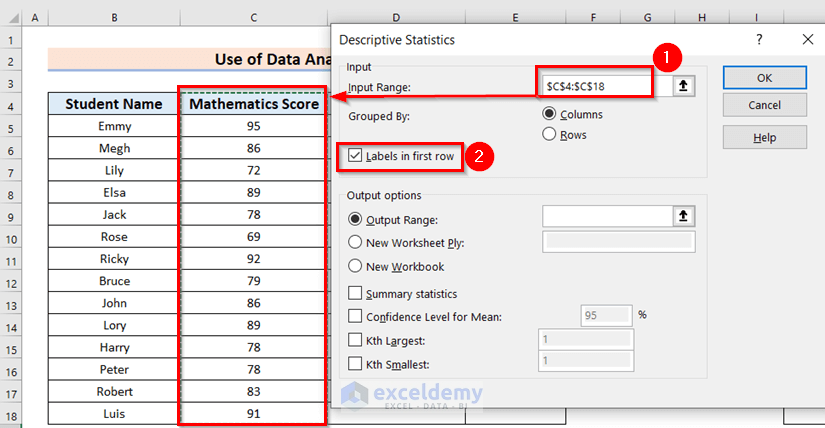Click the Help button in the dialog
Screen dimensions: 825x428
pos(764,138)
